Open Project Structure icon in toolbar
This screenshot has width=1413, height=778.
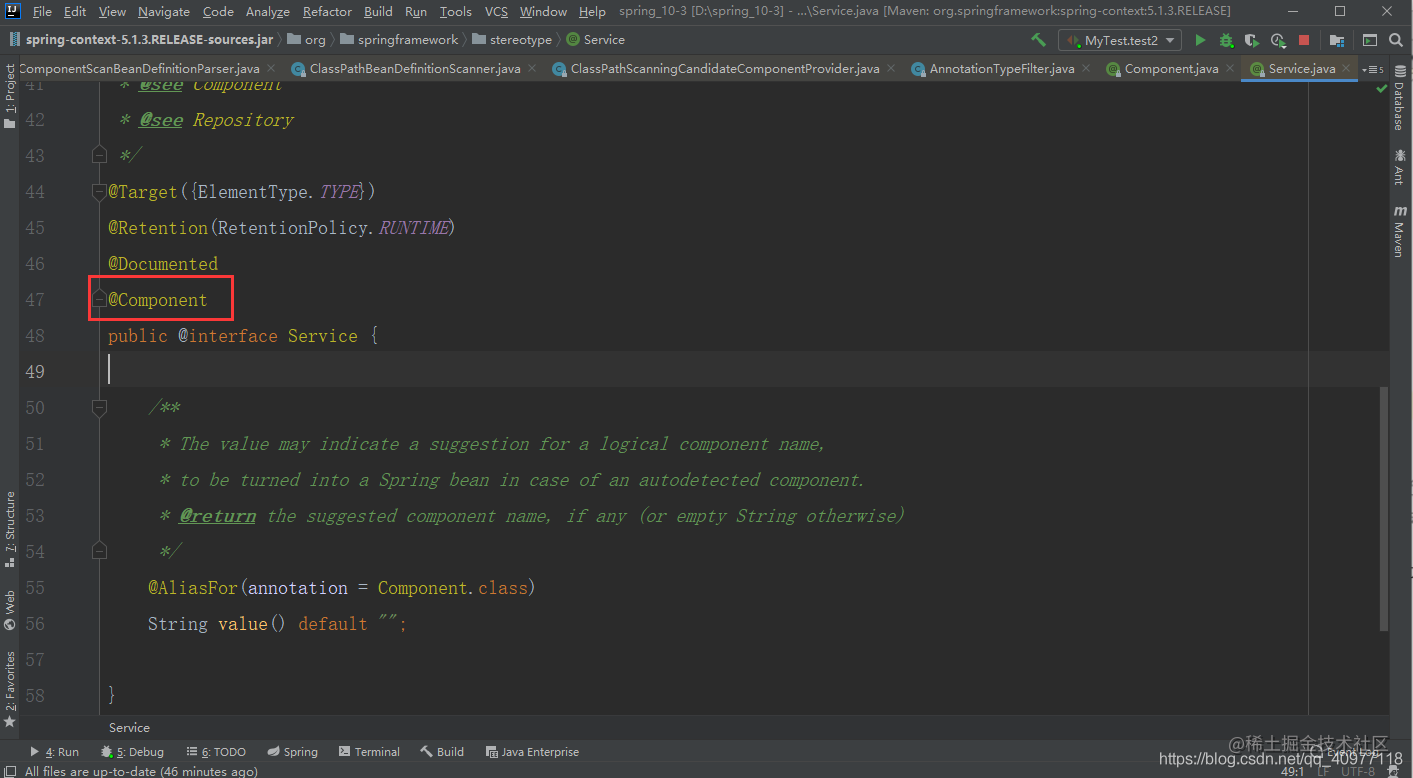pos(1337,40)
